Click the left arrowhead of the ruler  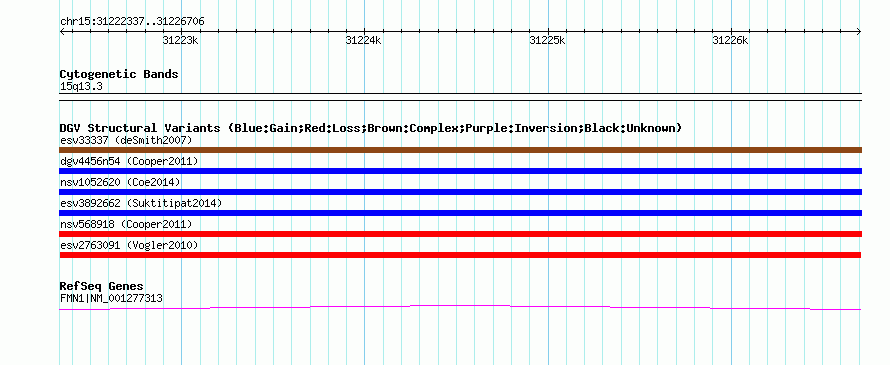coord(62,31)
